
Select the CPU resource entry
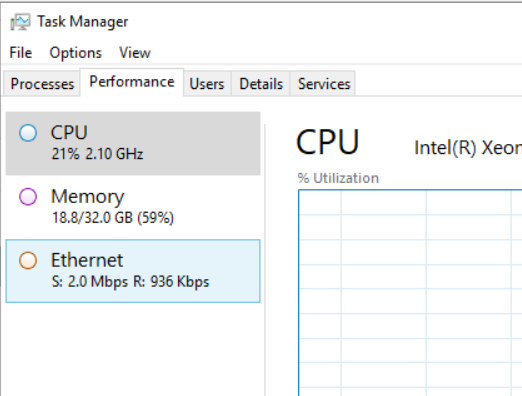coord(133,143)
